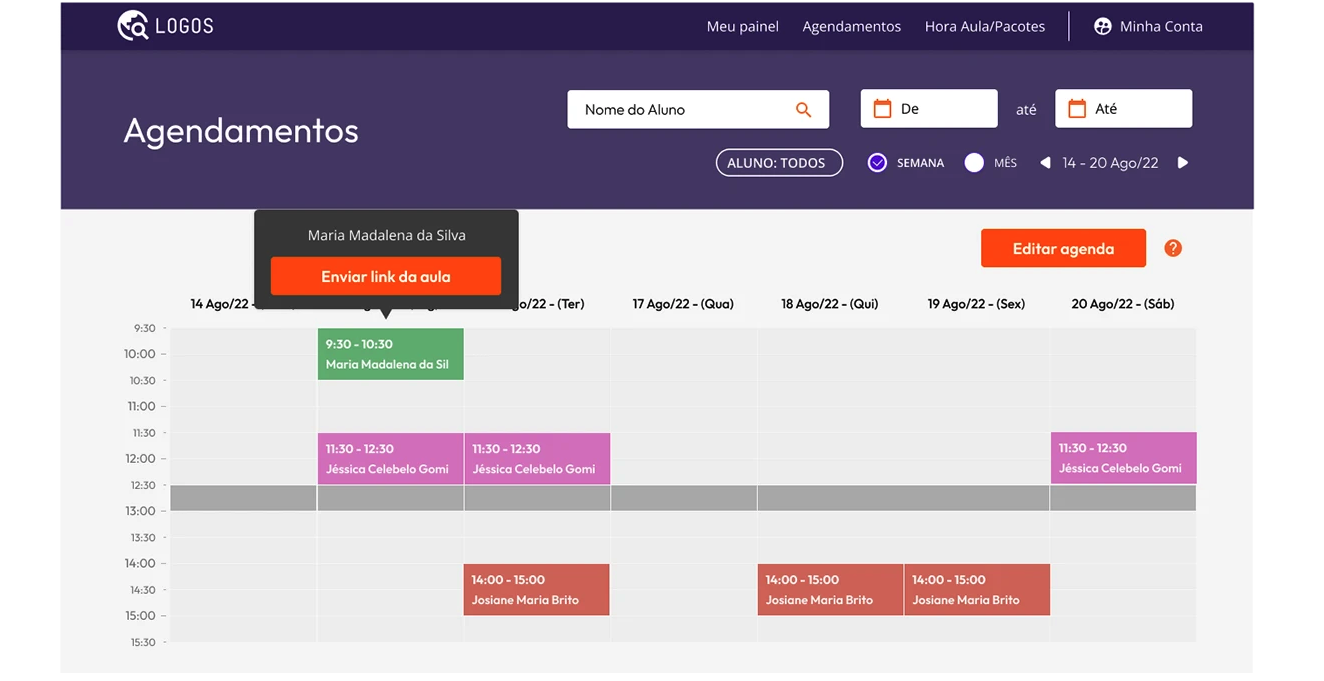
Task: Click the Minha Conta profile icon
Action: click(x=1103, y=27)
